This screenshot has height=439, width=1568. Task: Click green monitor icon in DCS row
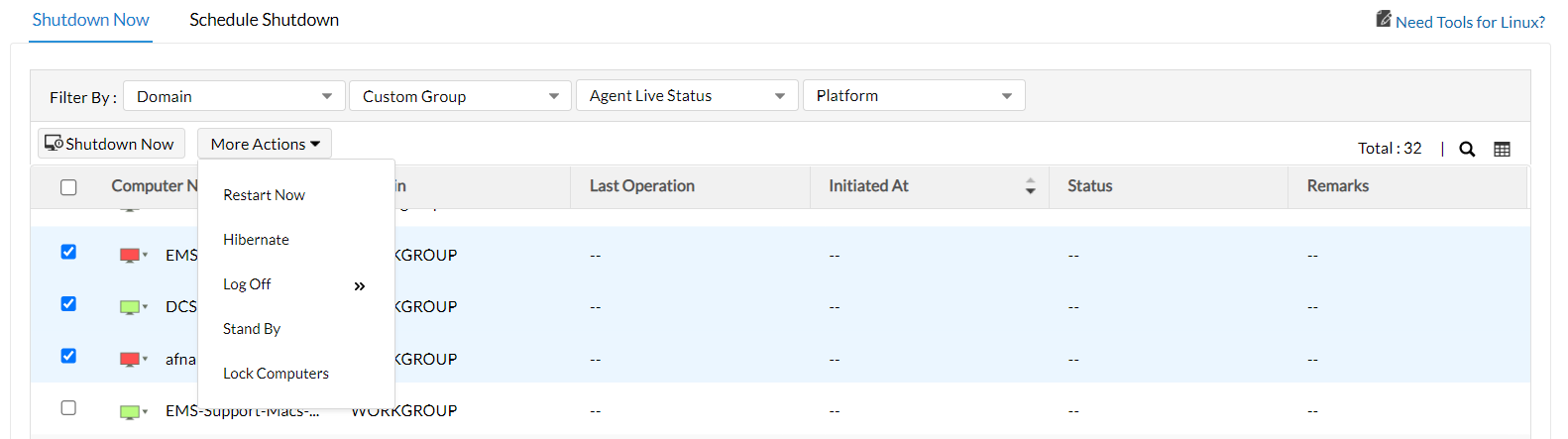point(130,307)
